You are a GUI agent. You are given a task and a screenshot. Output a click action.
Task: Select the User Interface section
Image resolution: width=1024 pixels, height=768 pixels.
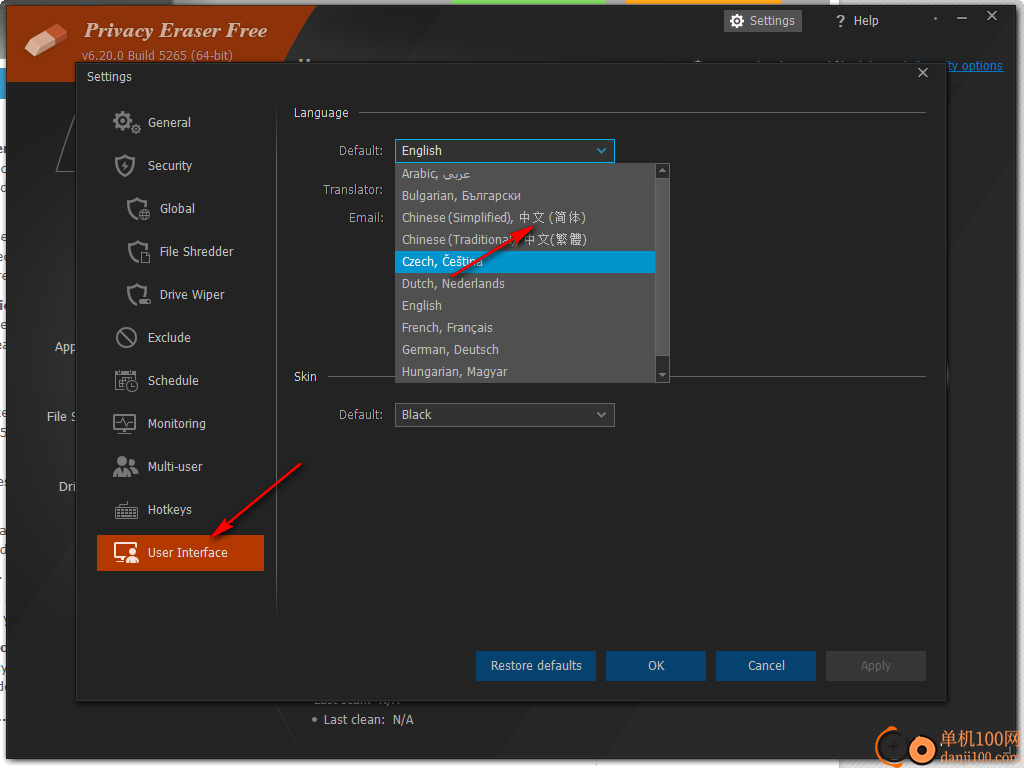tap(180, 552)
